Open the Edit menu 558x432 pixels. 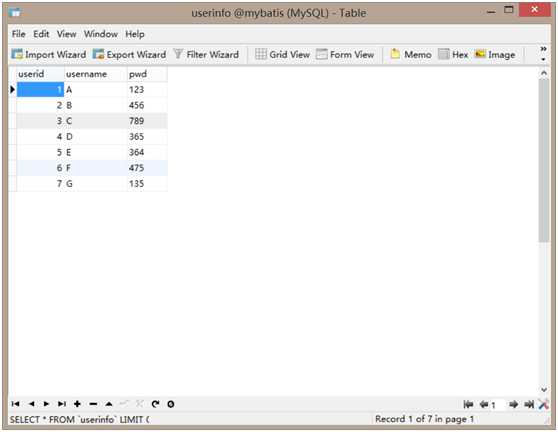(41, 34)
